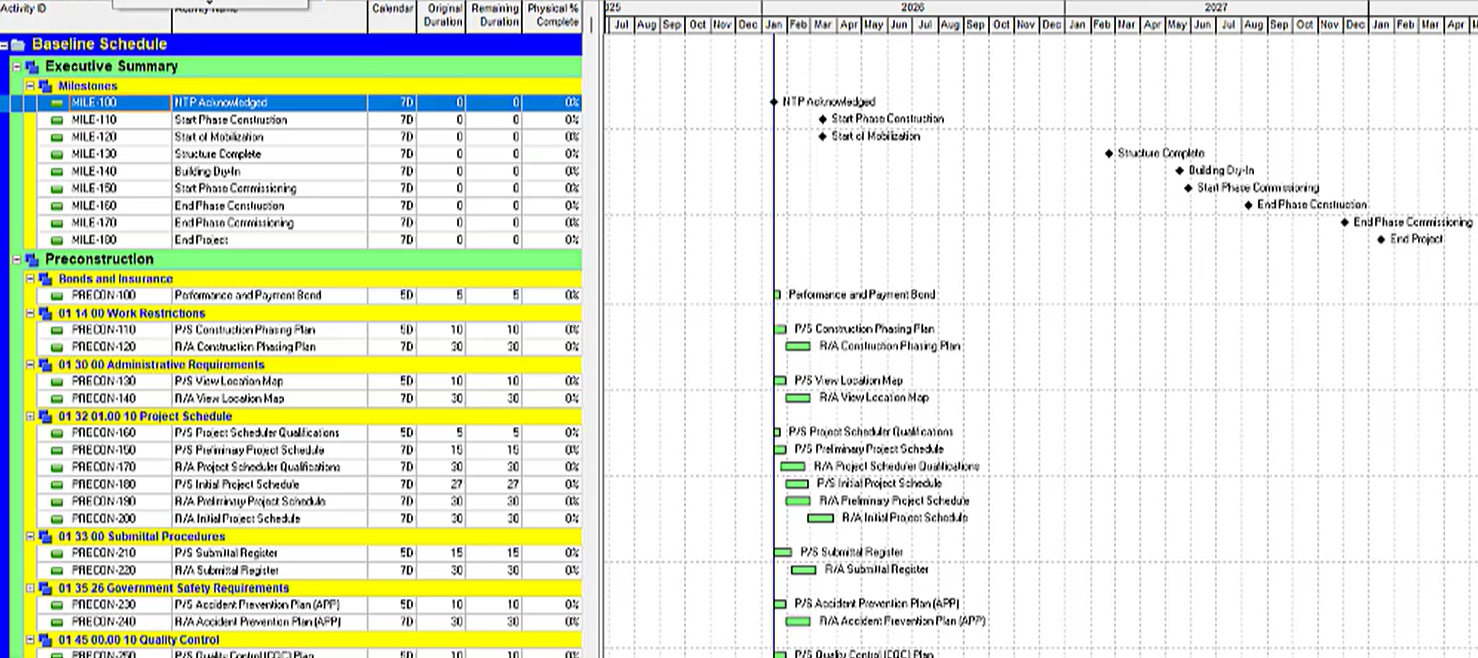This screenshot has width=1478, height=658.
Task: Click the WBS icon next to Executive Summary
Action: pyautogui.click(x=32, y=67)
